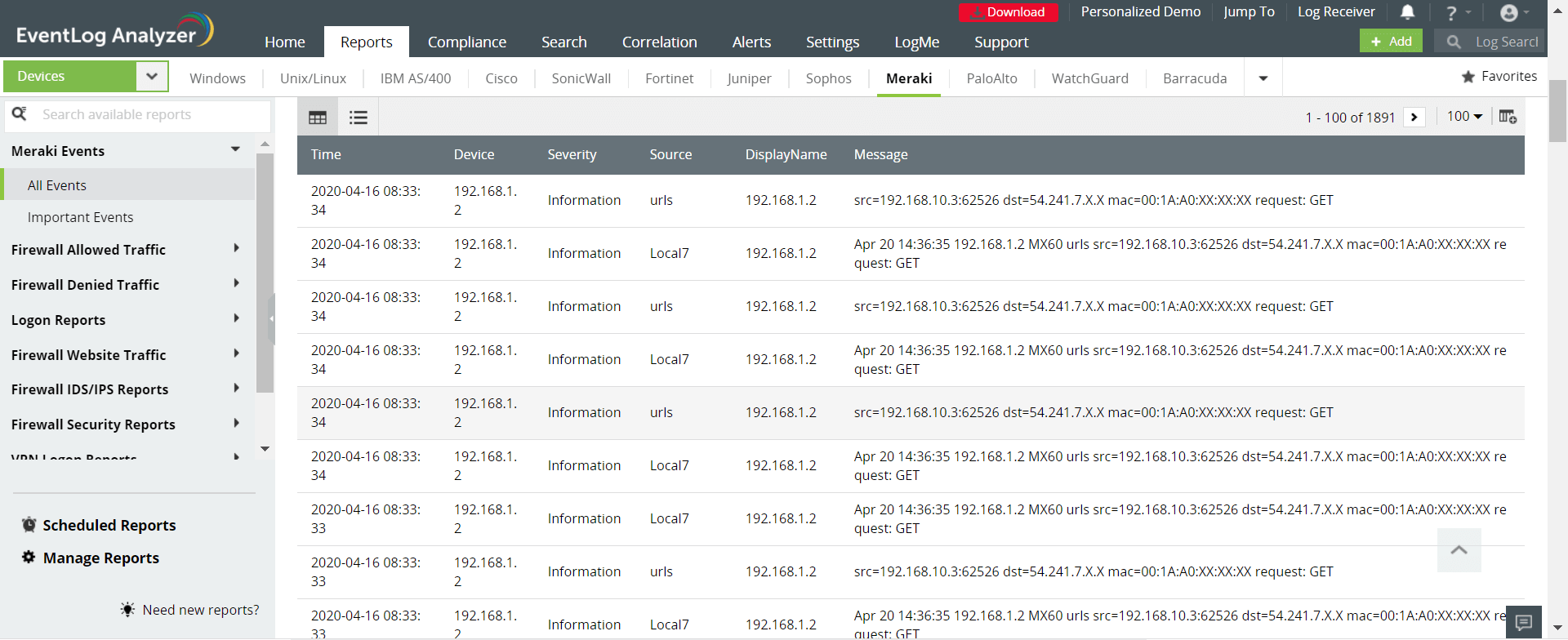
Task: Show more device type tabs
Action: click(1263, 78)
